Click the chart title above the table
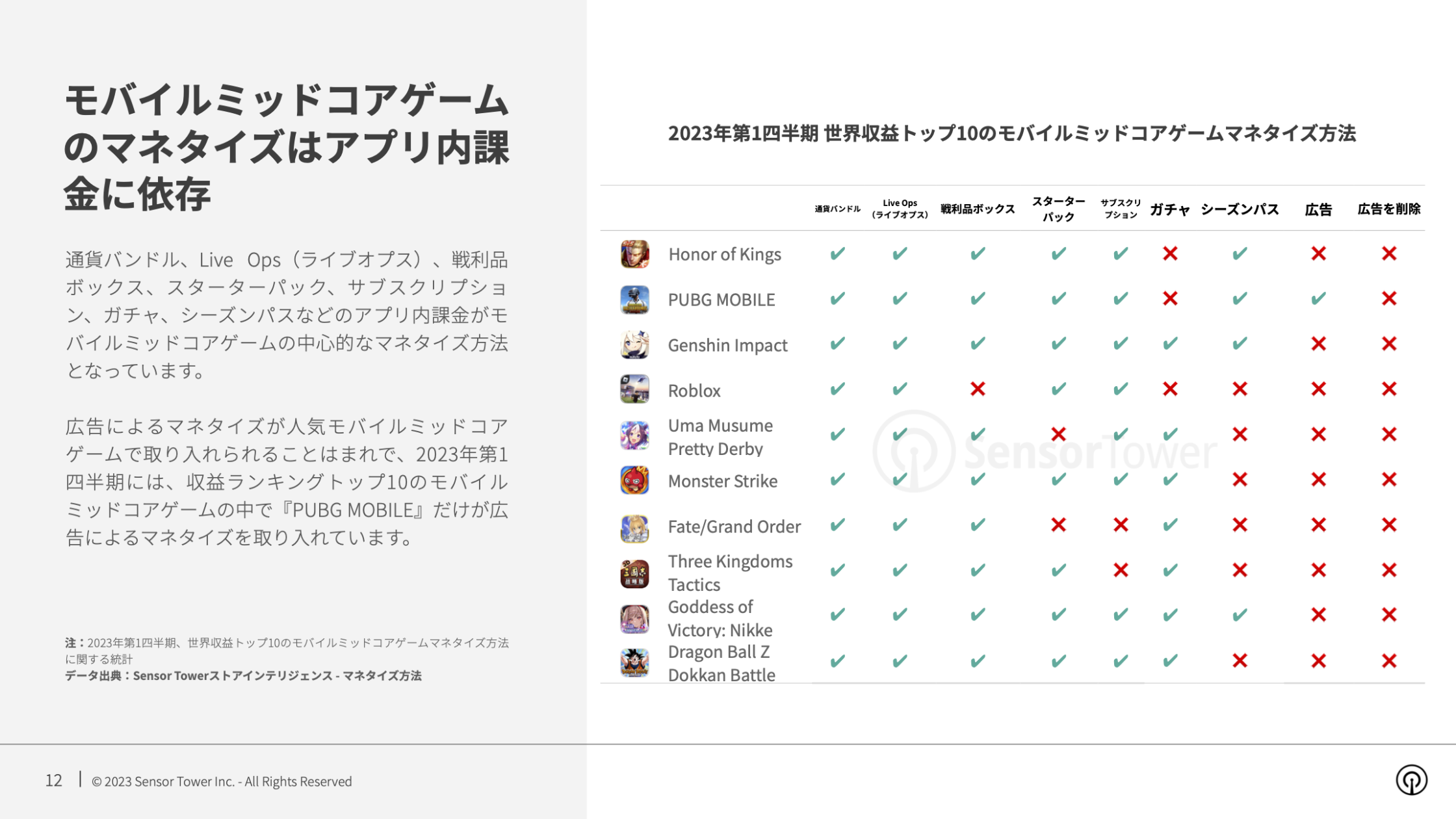Screen dimensions: 1456x819 1011,133
